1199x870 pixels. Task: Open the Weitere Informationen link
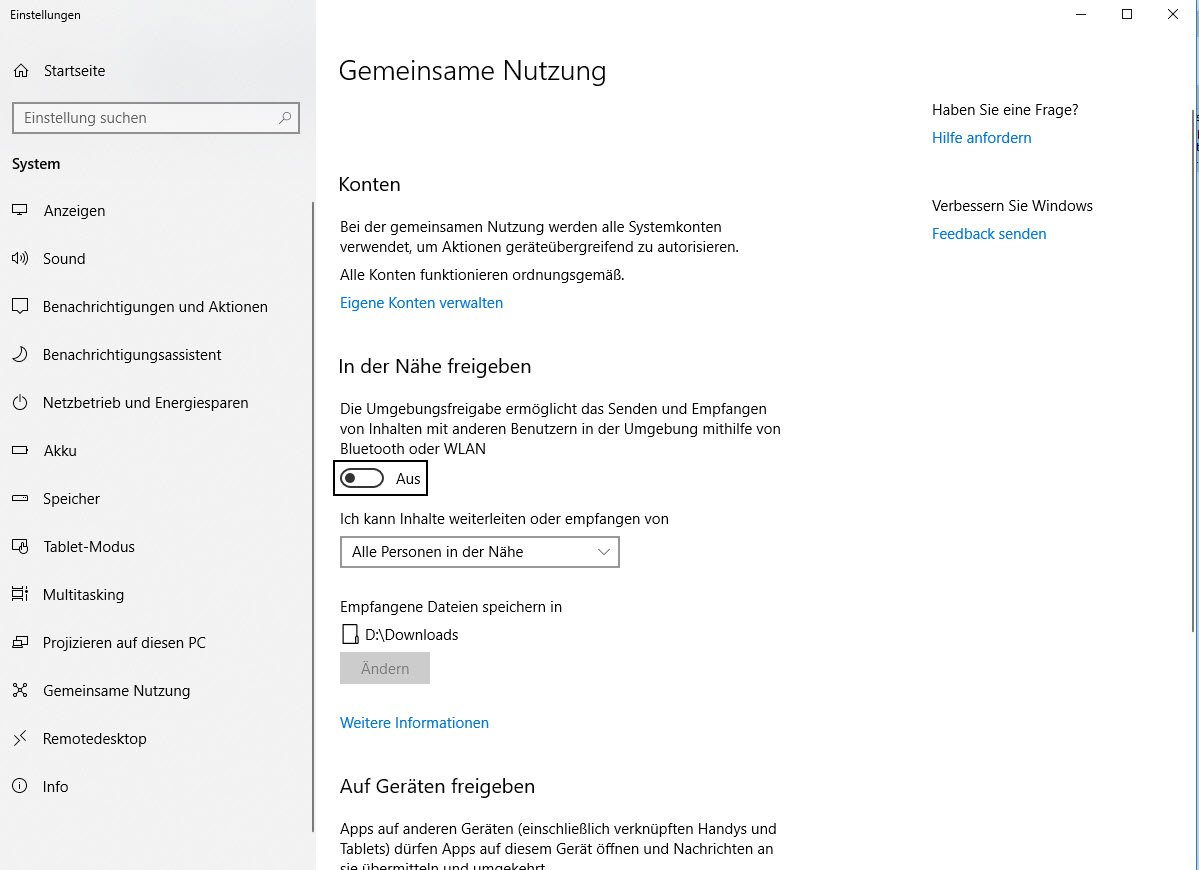click(x=414, y=723)
